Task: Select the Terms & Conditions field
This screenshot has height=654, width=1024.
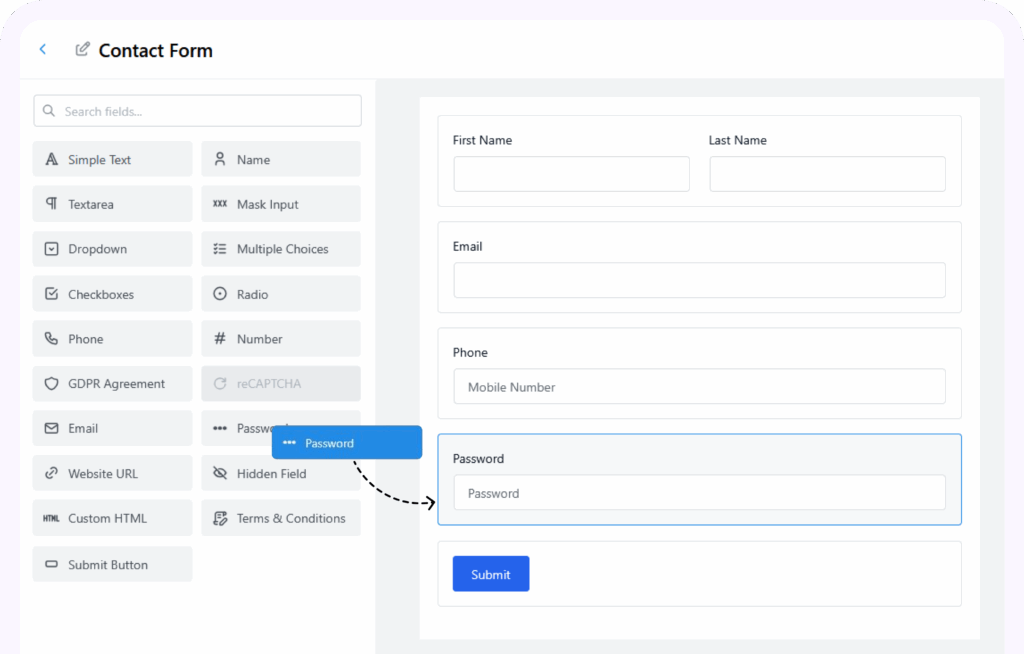Action: (281, 517)
